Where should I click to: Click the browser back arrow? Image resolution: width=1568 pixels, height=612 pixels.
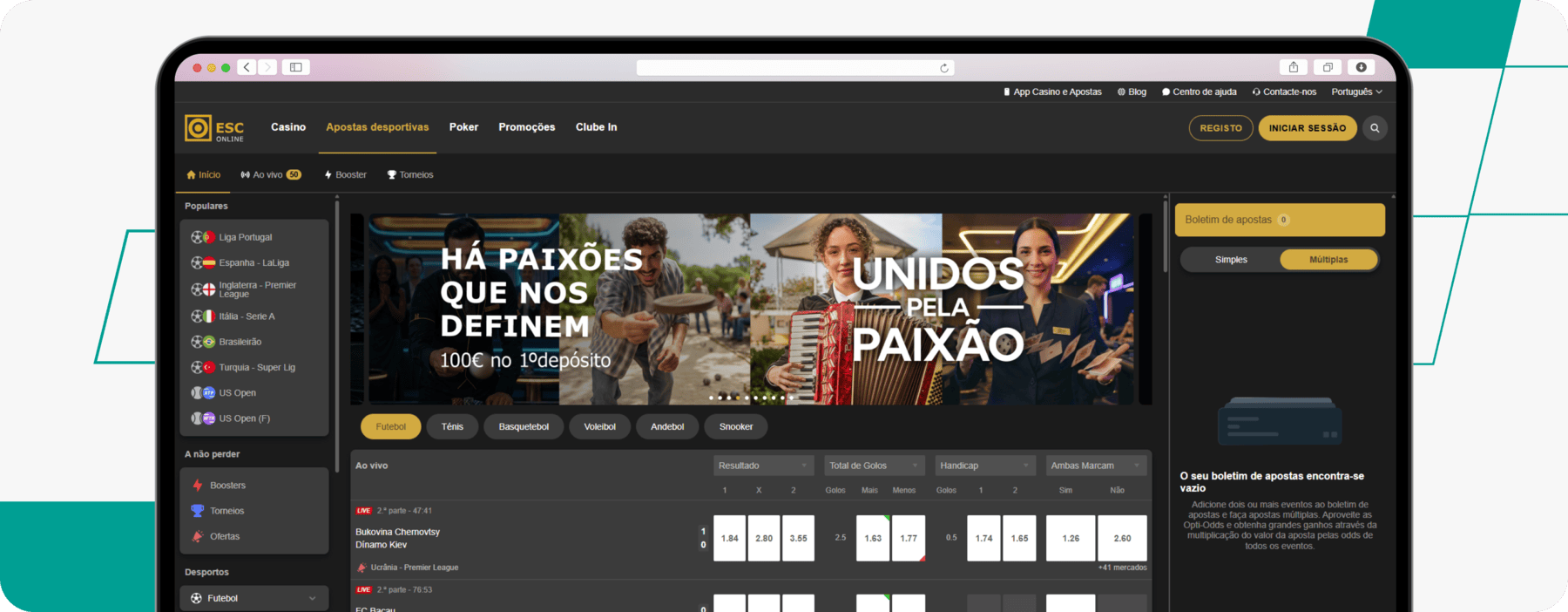coord(247,67)
